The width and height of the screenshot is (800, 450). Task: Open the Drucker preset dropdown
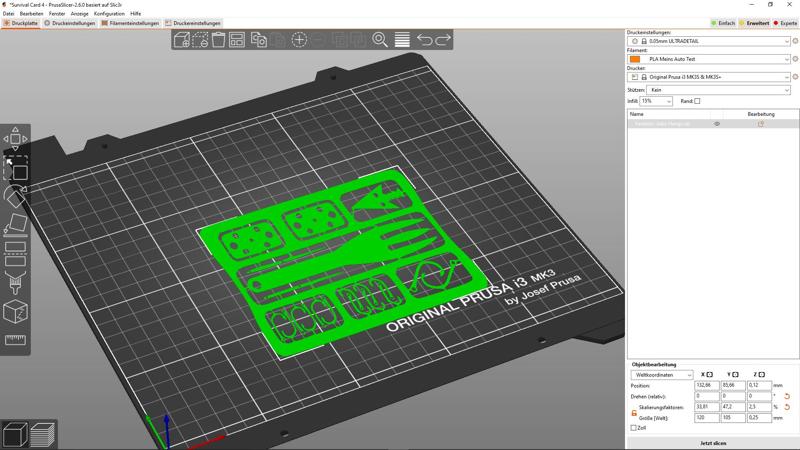pyautogui.click(x=709, y=77)
